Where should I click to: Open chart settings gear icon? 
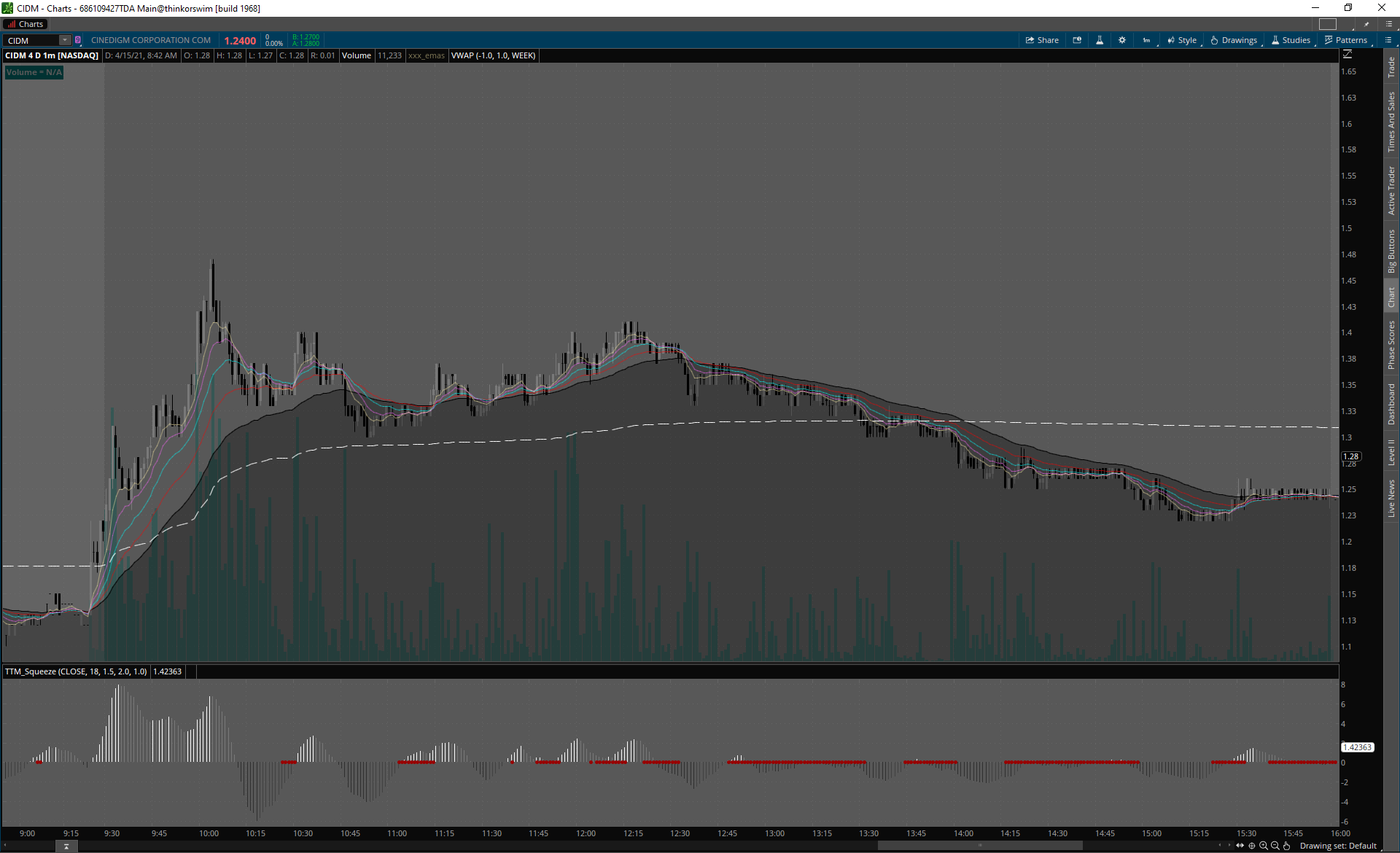pyautogui.click(x=1122, y=40)
